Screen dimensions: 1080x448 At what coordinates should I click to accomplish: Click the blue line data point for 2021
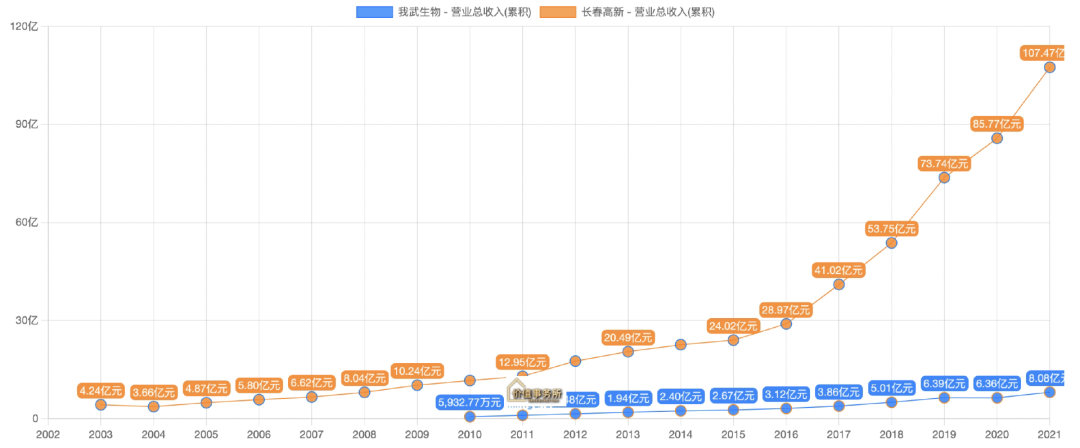1049,392
